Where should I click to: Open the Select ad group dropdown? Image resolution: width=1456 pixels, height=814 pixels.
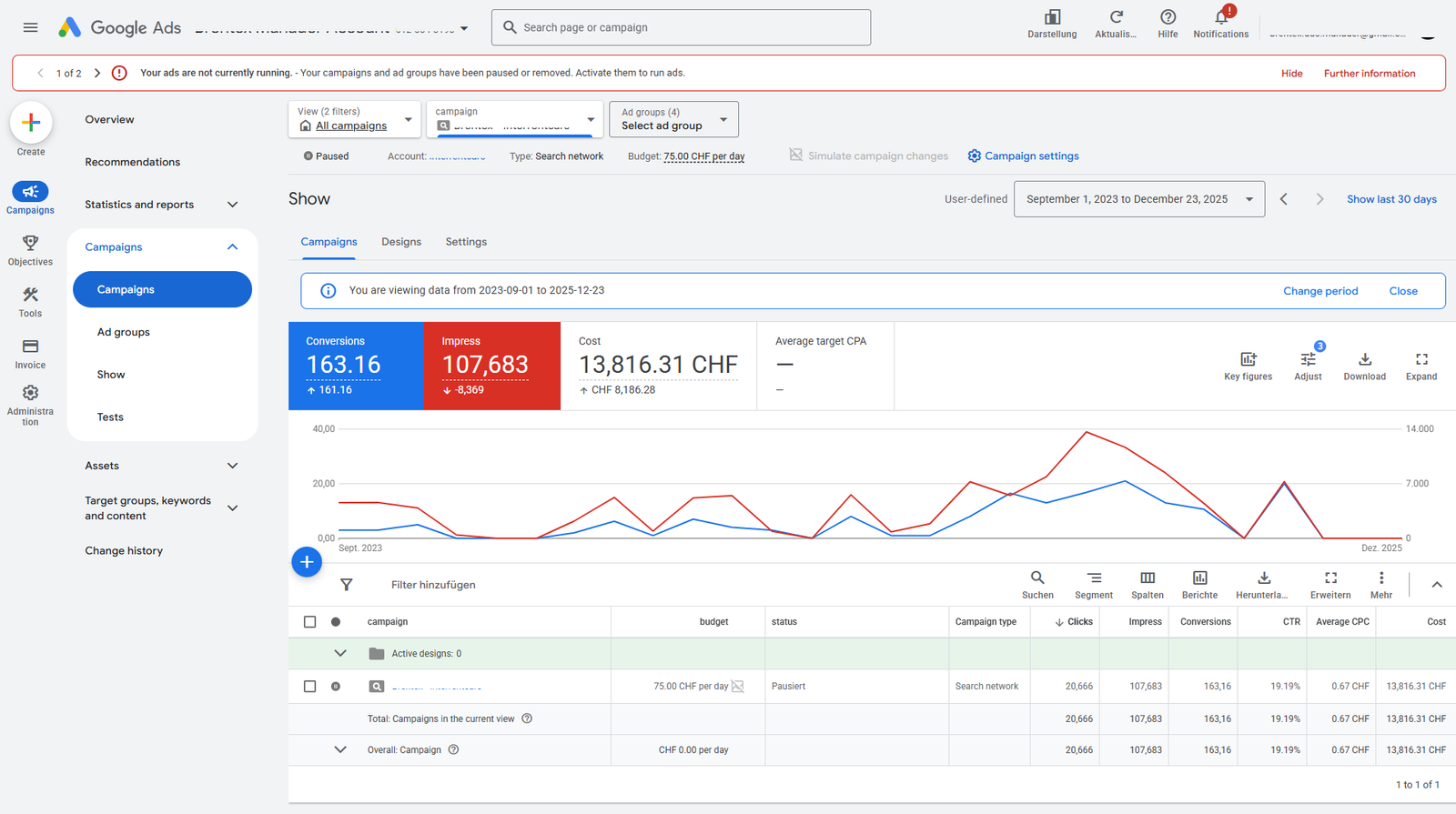(x=673, y=119)
